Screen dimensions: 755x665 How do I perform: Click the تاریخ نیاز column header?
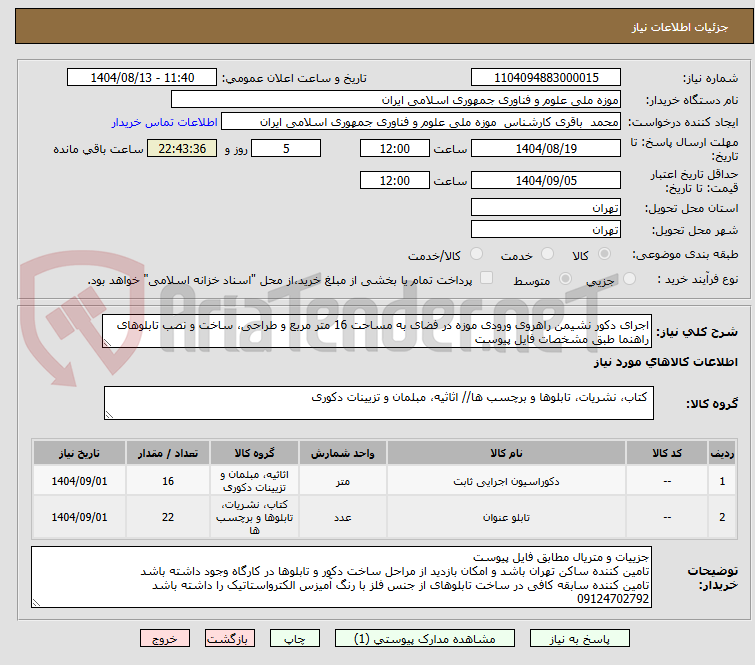79,453
